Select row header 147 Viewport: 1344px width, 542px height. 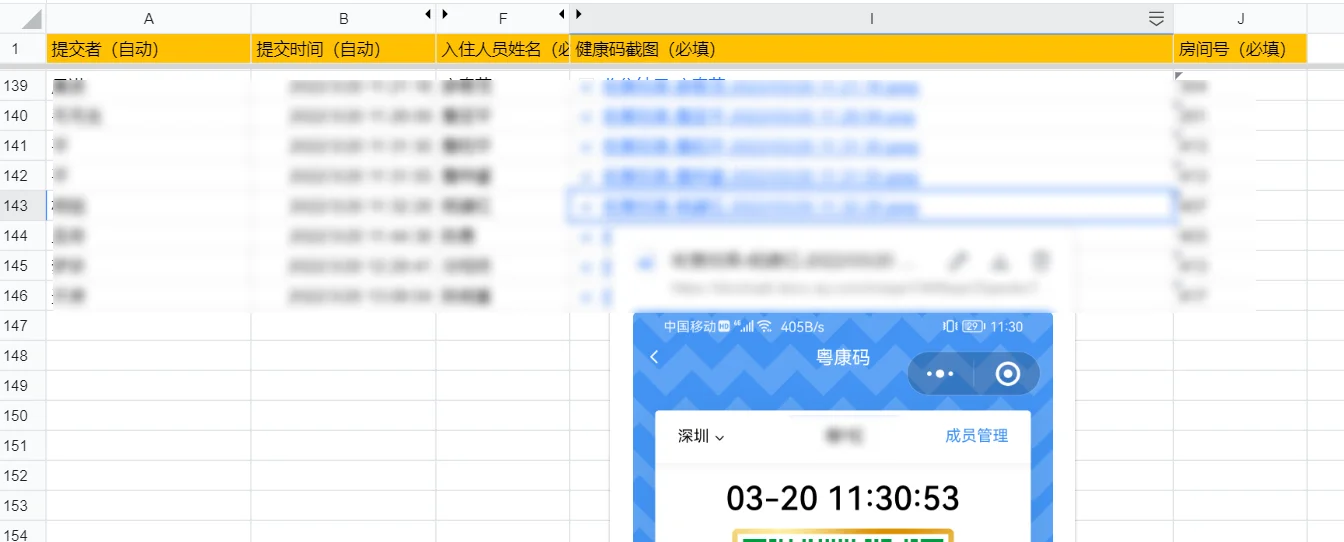pyautogui.click(x=23, y=326)
